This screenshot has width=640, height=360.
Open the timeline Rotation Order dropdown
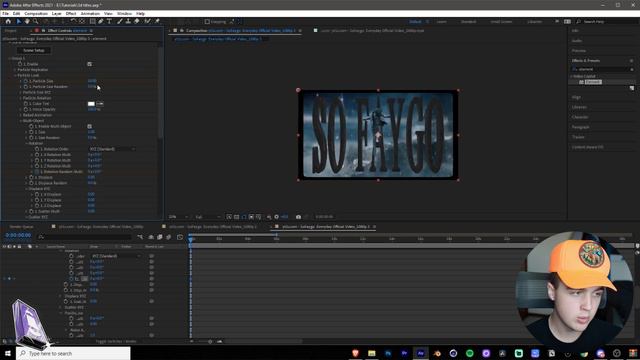click(x=116, y=256)
